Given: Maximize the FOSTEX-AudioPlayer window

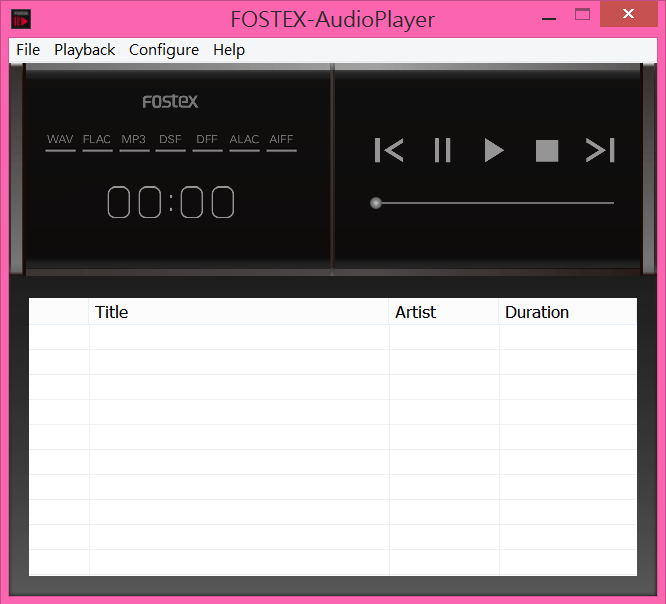Looking at the screenshot, I should pos(582,15).
